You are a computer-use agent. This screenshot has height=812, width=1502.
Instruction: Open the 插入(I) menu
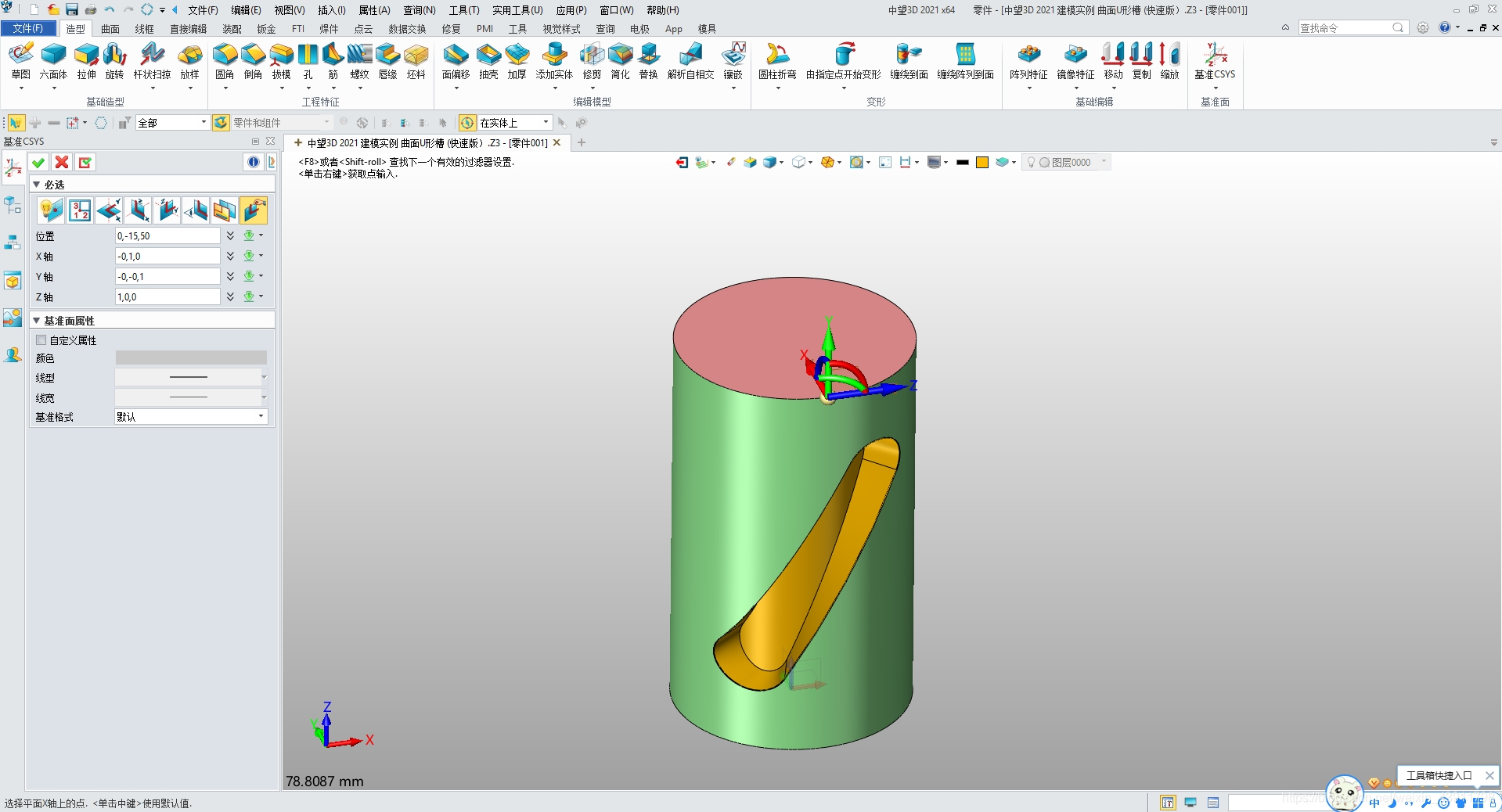[x=331, y=10]
